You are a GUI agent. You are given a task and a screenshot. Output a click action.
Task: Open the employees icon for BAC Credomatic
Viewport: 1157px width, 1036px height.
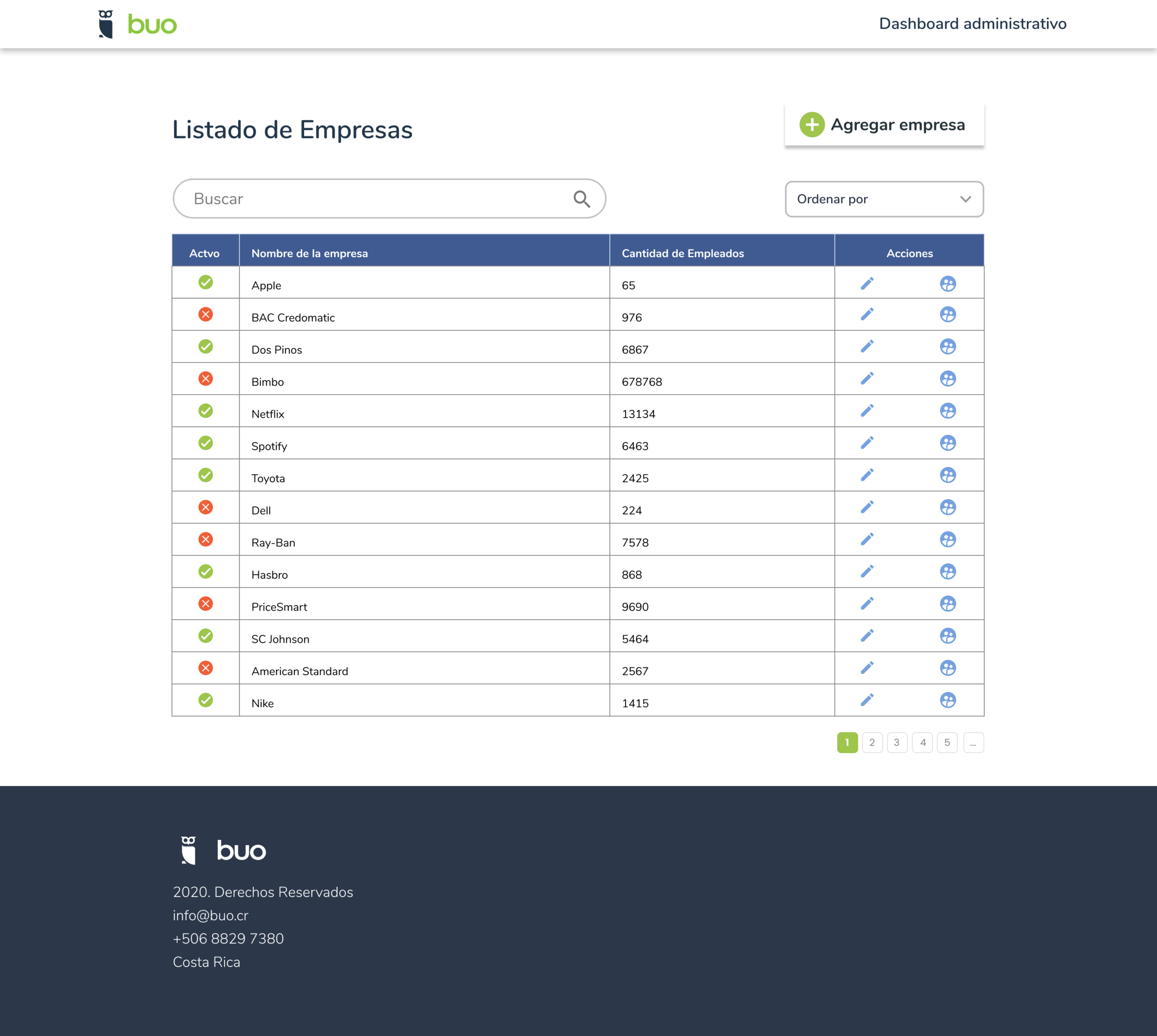[948, 314]
